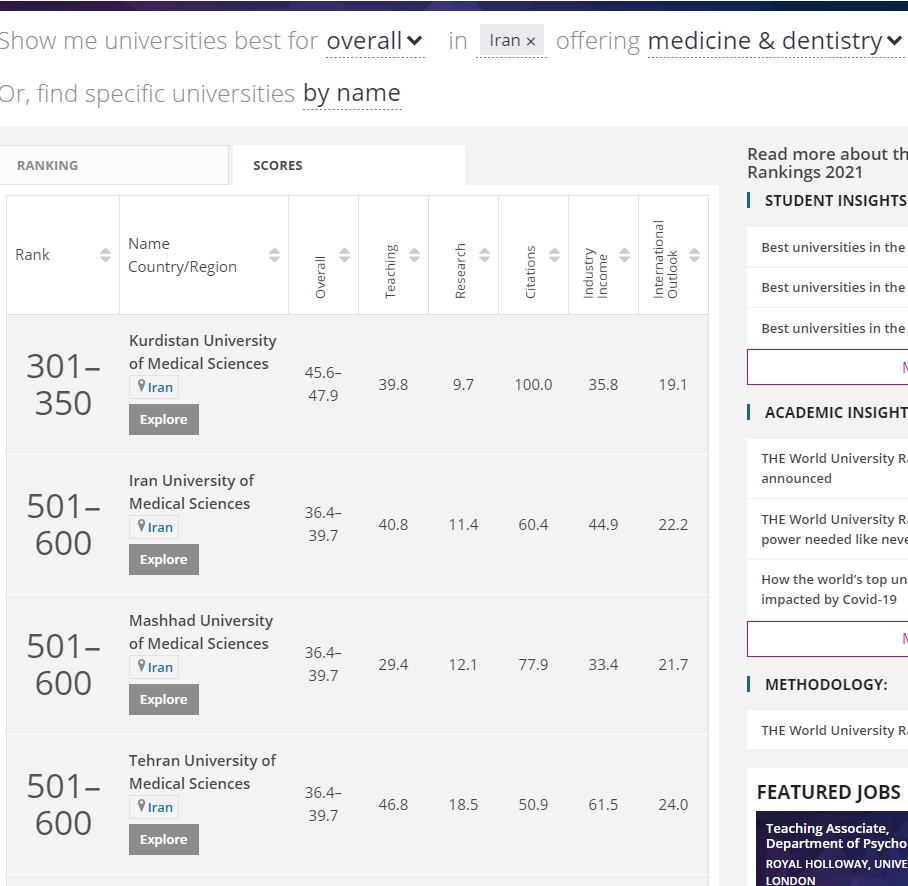Click the 'by name' search field
The image size is (908, 886).
[352, 93]
